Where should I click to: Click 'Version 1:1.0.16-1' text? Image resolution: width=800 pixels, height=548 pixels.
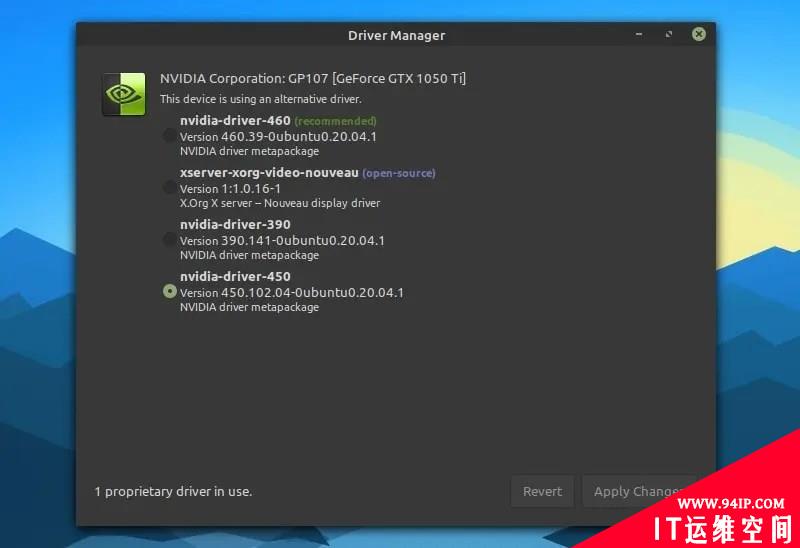230,189
